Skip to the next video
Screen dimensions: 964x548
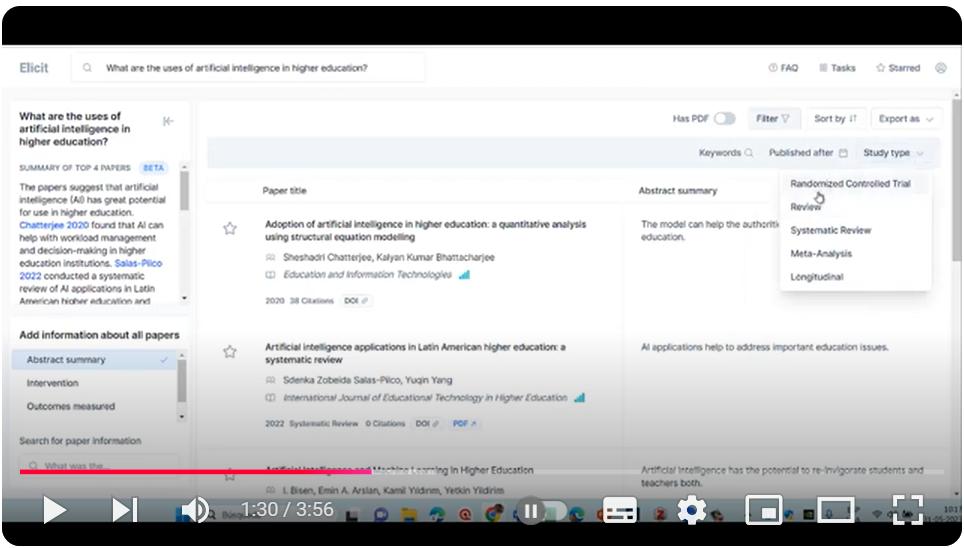(124, 510)
